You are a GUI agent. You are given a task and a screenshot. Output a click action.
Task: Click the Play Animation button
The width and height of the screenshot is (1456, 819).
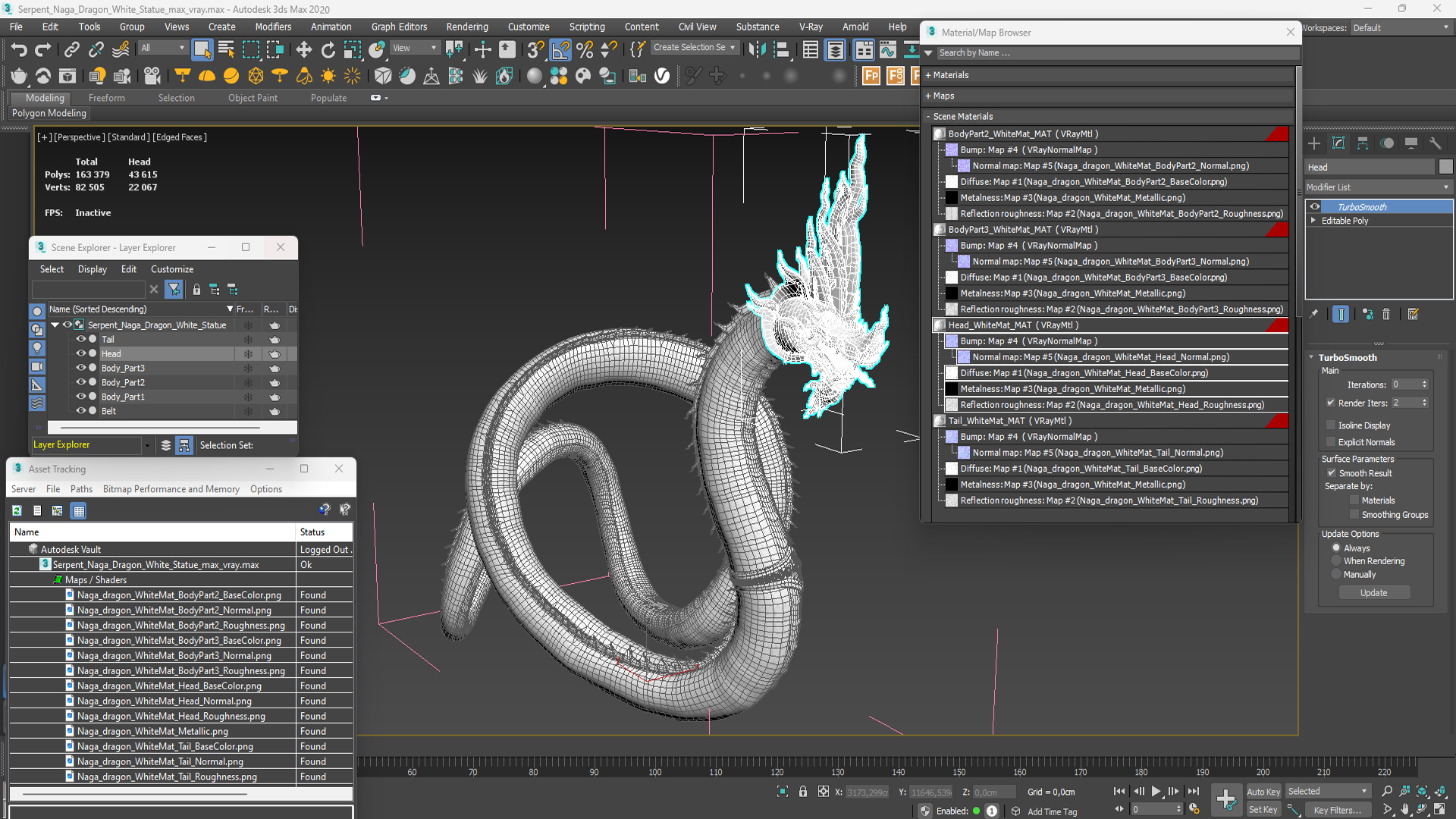[1156, 791]
